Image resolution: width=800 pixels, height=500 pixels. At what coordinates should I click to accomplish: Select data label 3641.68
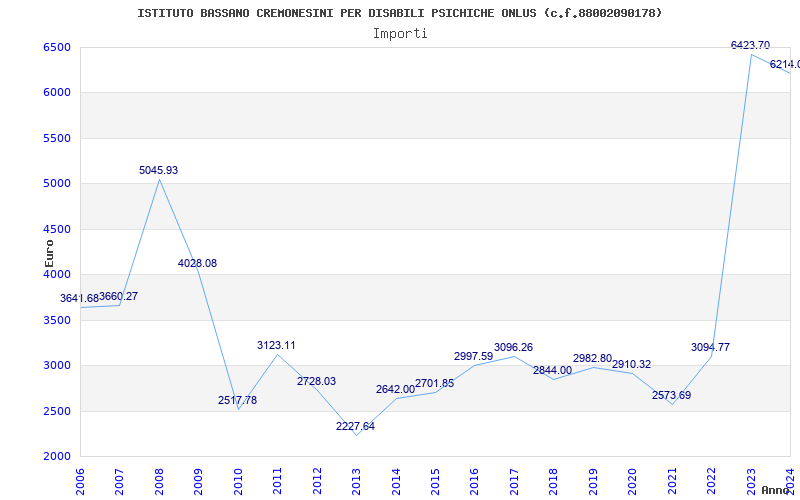pyautogui.click(x=80, y=298)
